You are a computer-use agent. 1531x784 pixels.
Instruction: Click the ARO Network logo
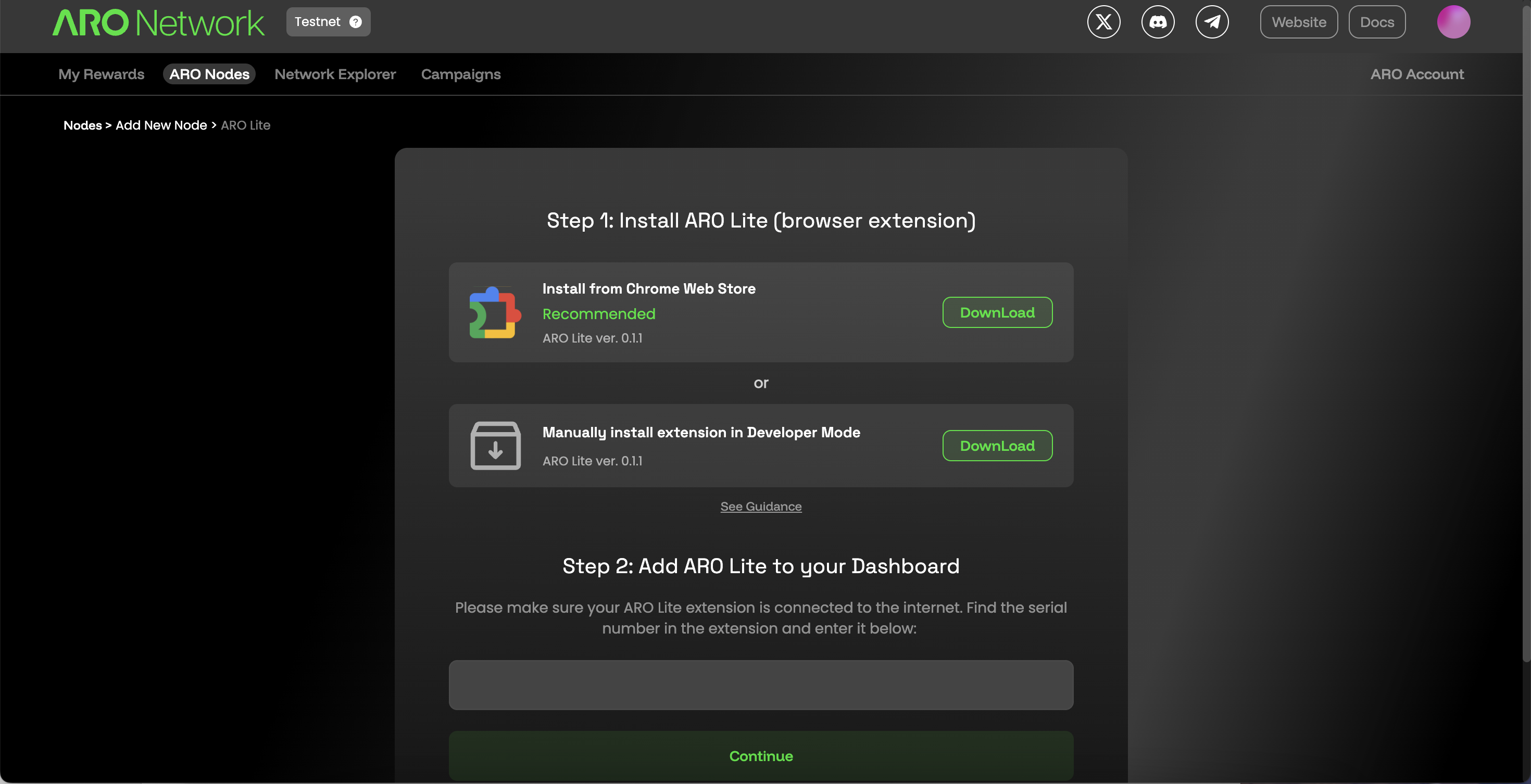click(x=158, y=22)
